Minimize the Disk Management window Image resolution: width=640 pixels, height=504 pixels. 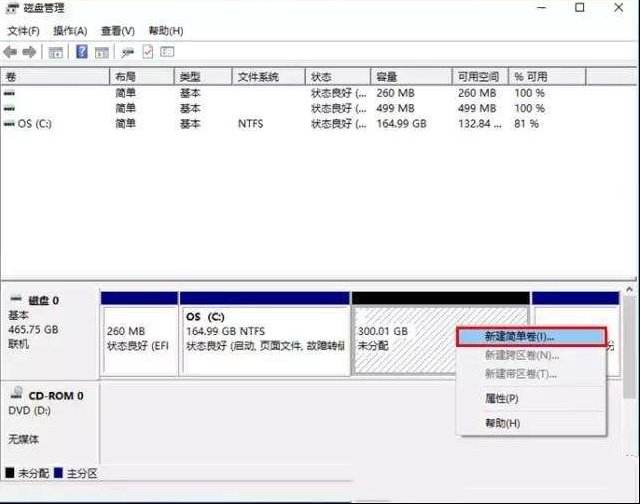tap(542, 7)
